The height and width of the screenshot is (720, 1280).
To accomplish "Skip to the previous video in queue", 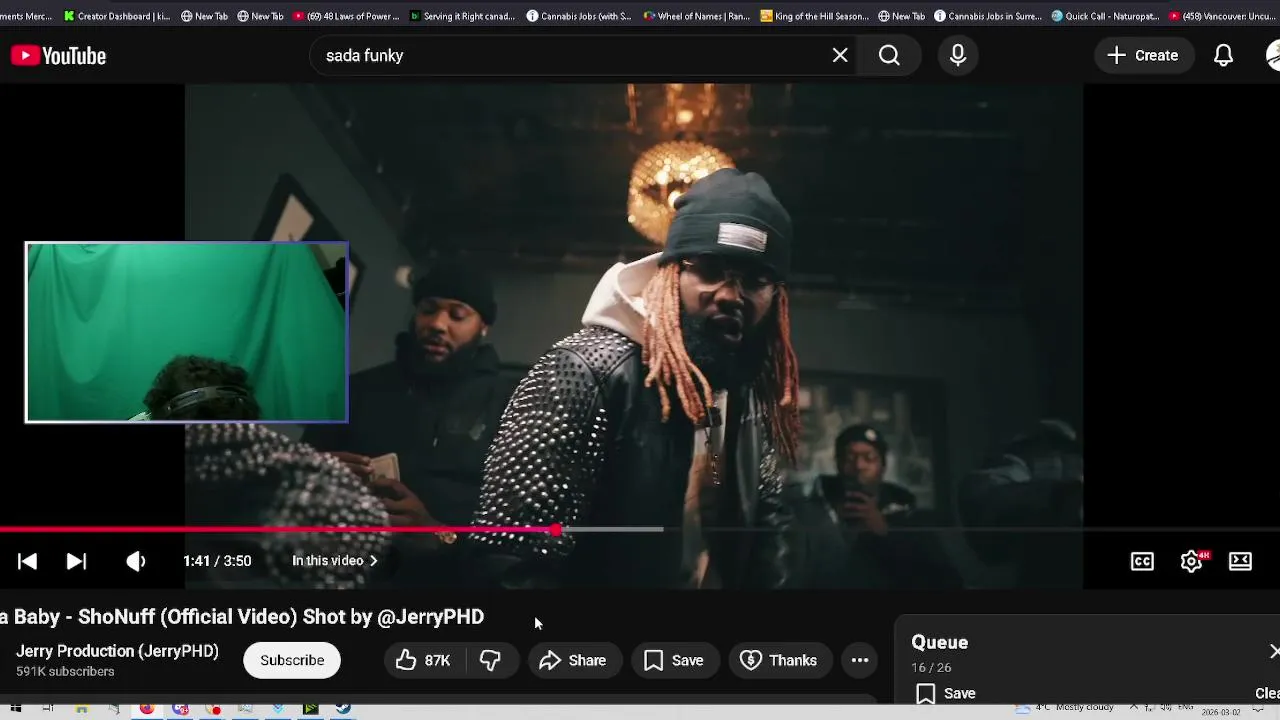I will pyautogui.click(x=27, y=561).
